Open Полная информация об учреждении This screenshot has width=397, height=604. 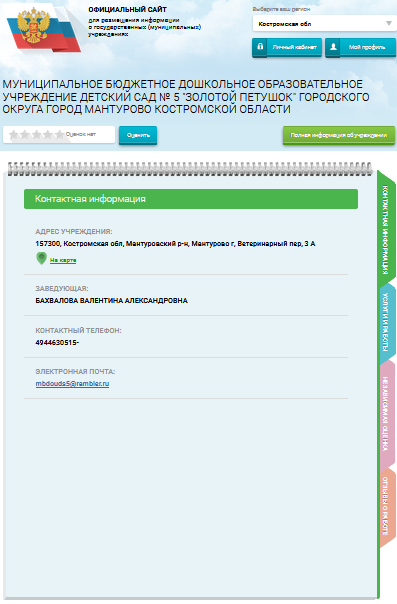[339, 135]
